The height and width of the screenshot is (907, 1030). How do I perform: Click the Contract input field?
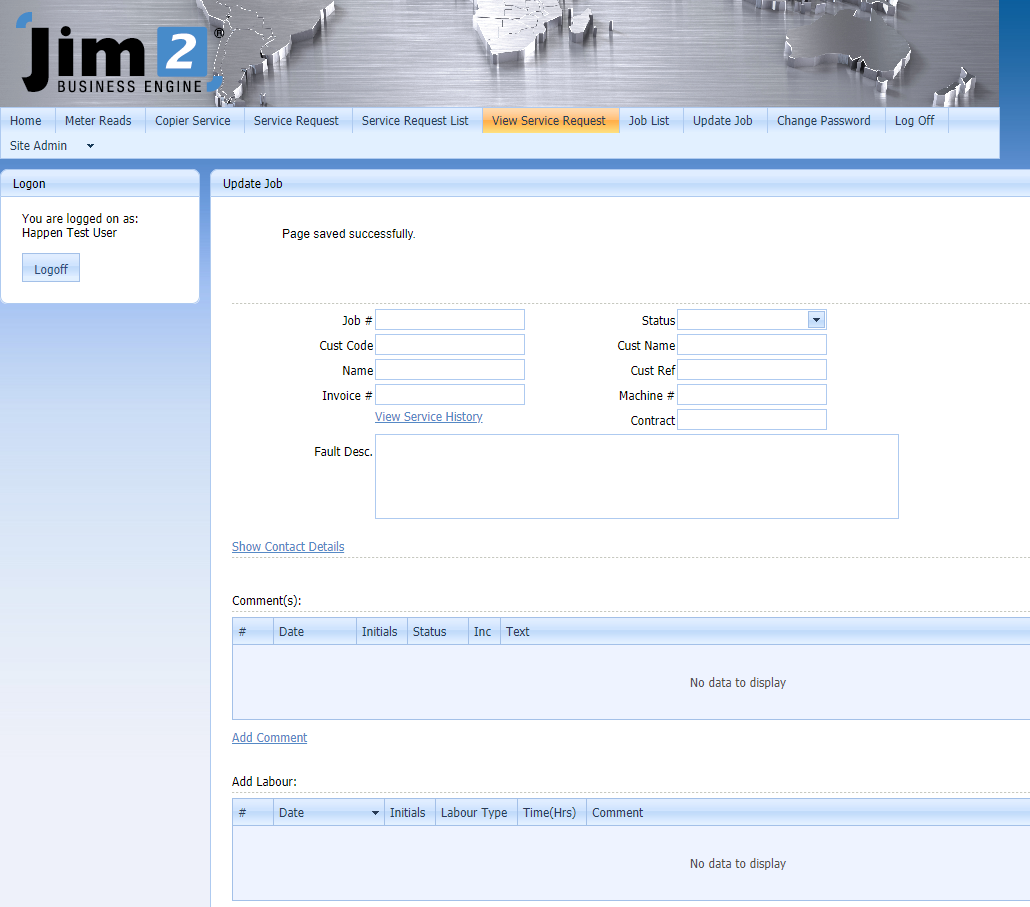pyautogui.click(x=751, y=420)
